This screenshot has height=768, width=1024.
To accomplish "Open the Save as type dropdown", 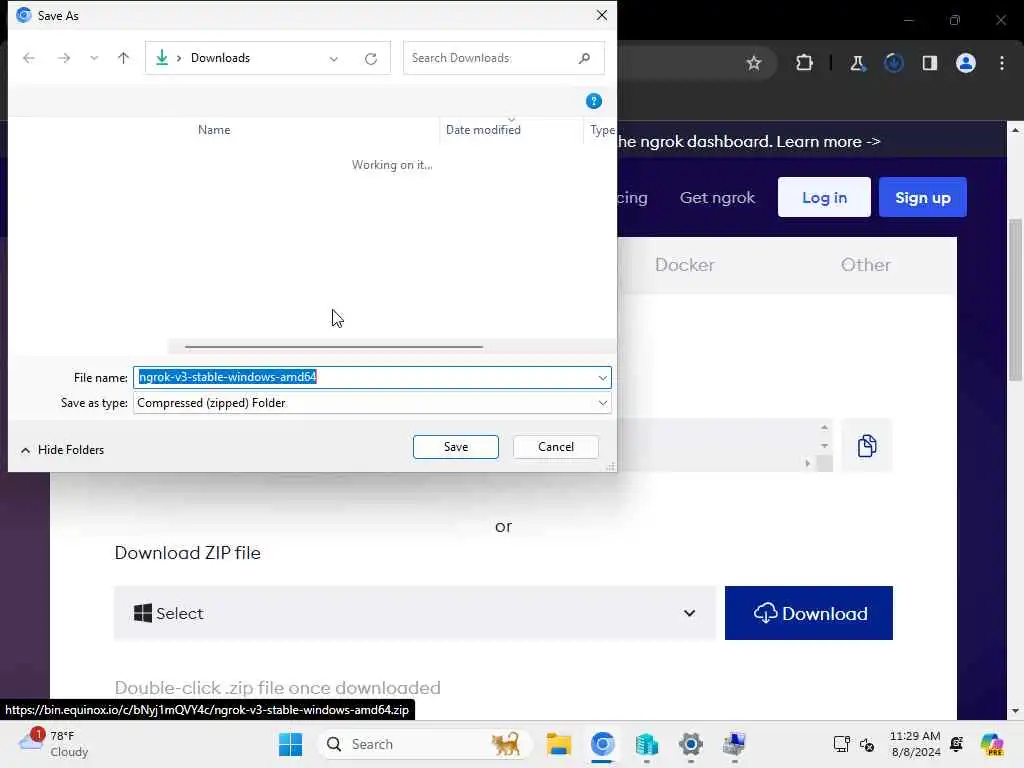I will [372, 403].
